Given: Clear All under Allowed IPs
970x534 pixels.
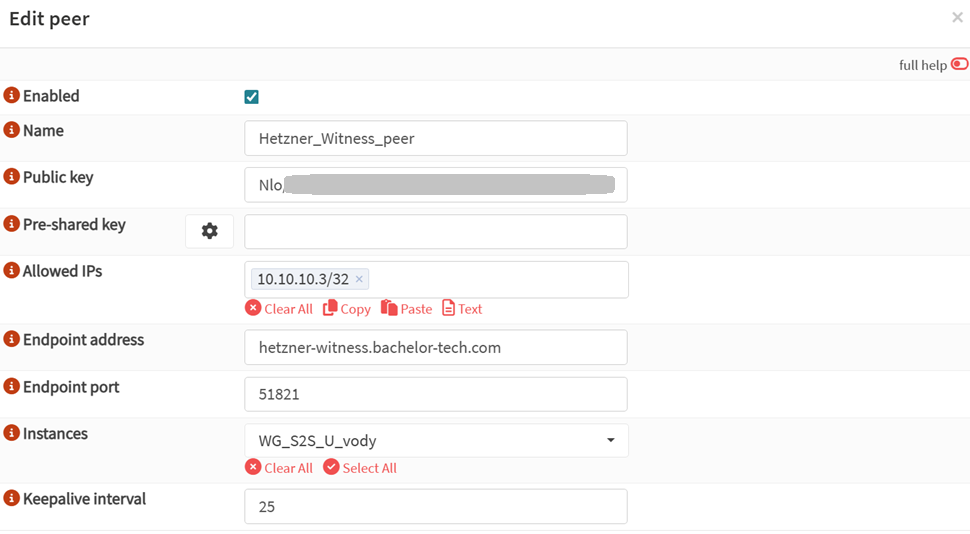Looking at the screenshot, I should pos(279,309).
